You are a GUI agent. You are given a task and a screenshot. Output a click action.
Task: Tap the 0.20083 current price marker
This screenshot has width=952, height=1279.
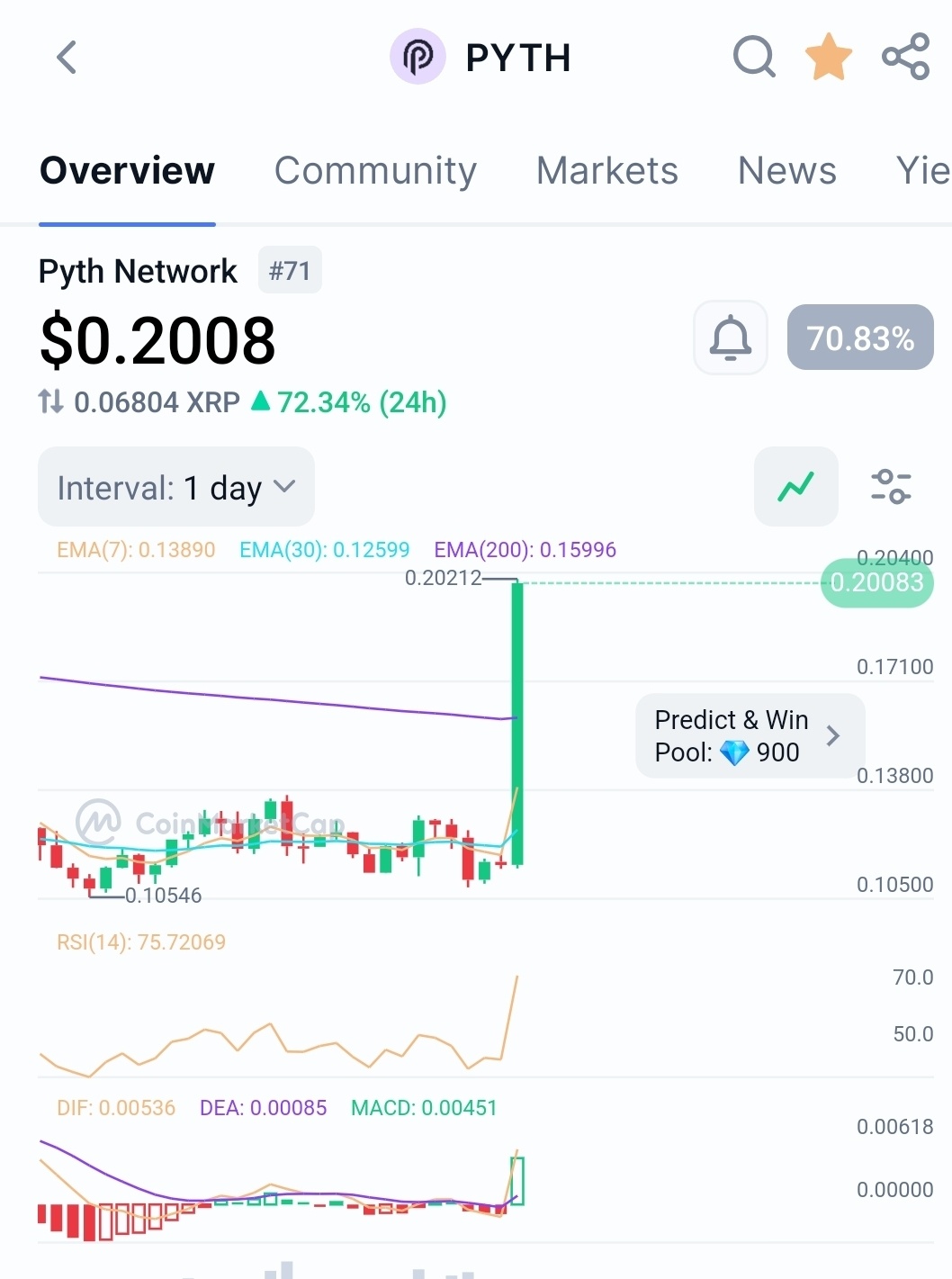(877, 582)
